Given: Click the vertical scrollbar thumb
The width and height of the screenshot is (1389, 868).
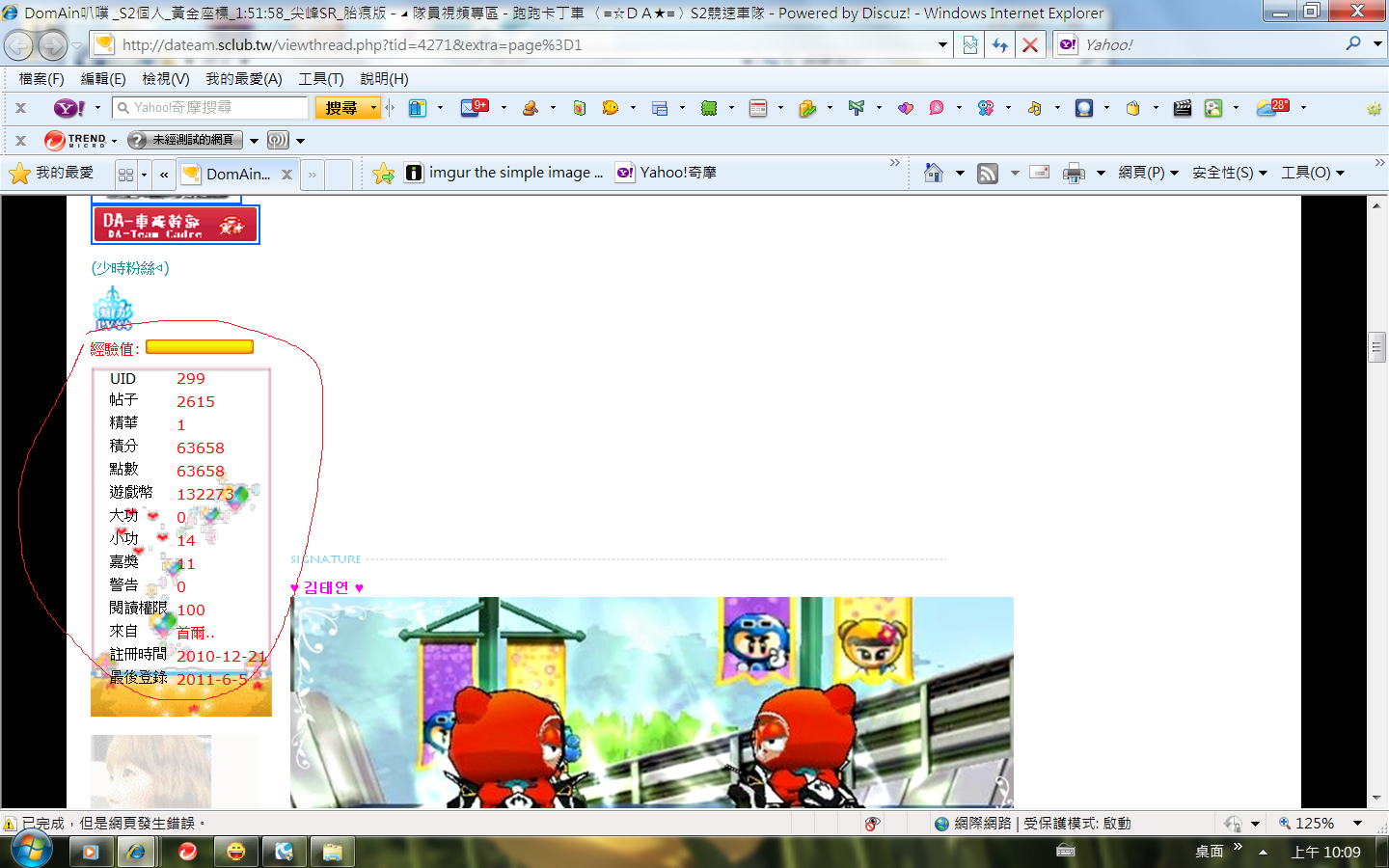Looking at the screenshot, I should [x=1376, y=346].
